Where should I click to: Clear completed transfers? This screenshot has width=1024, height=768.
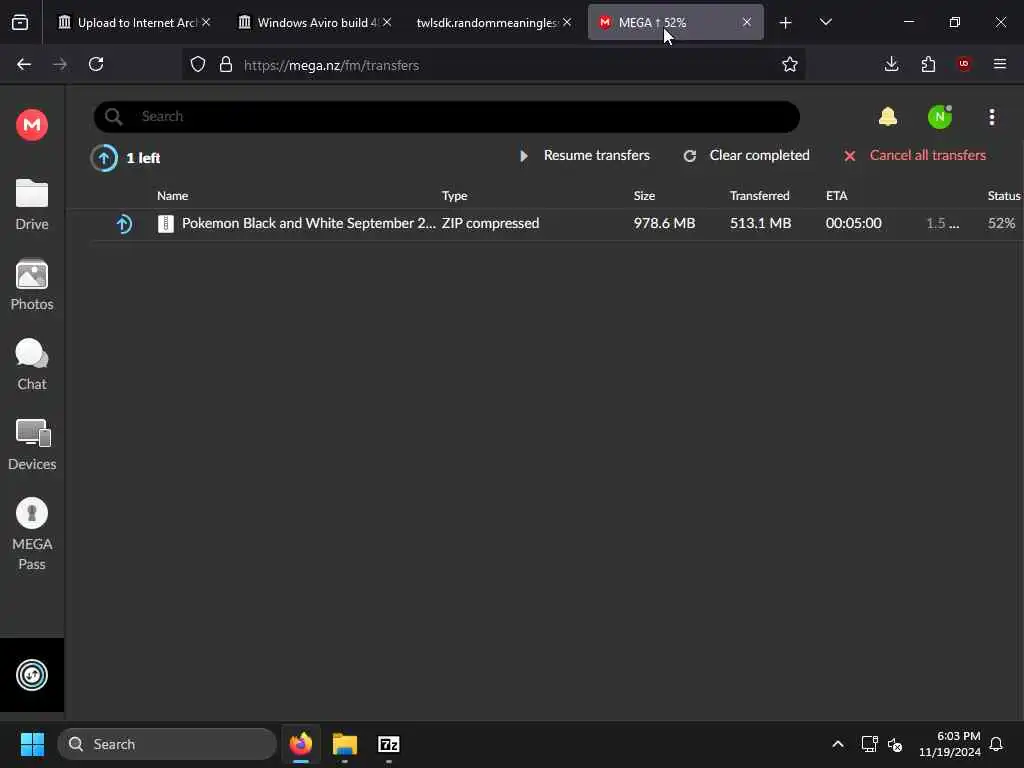(x=746, y=155)
